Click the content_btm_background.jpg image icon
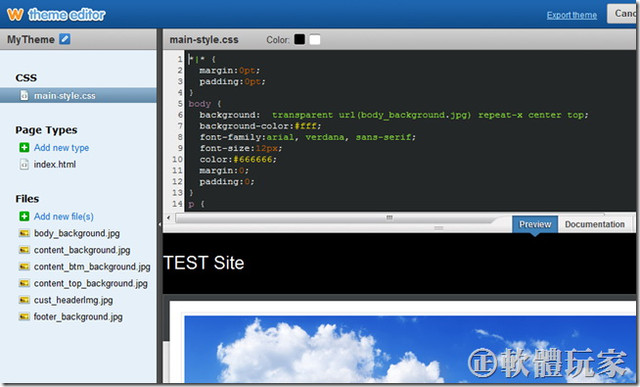640x387 pixels. pyautogui.click(x=24, y=267)
